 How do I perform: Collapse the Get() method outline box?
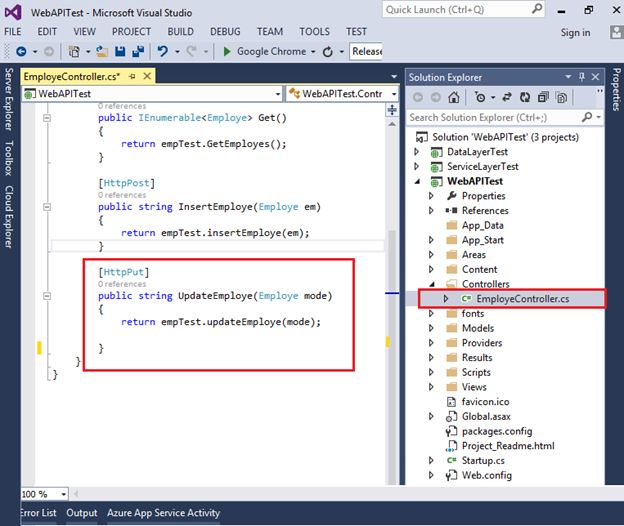click(x=49, y=118)
